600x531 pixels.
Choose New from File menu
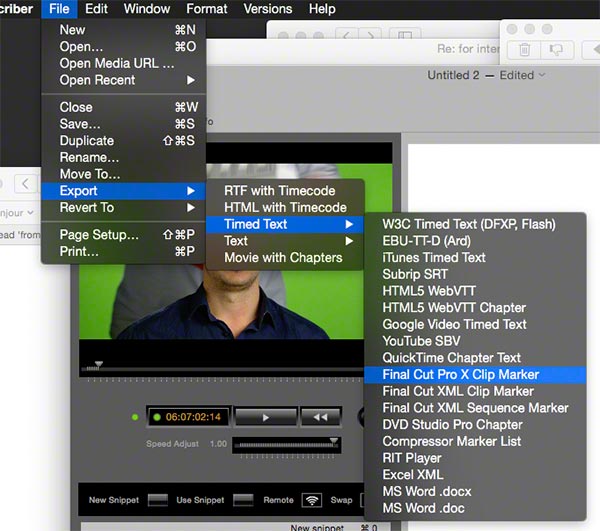pyautogui.click(x=124, y=30)
